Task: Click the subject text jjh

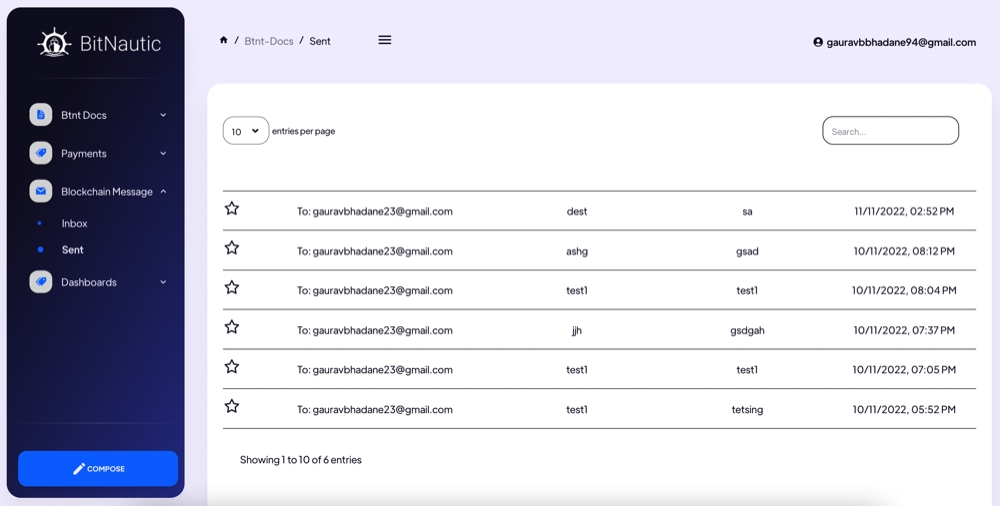Action: (577, 331)
